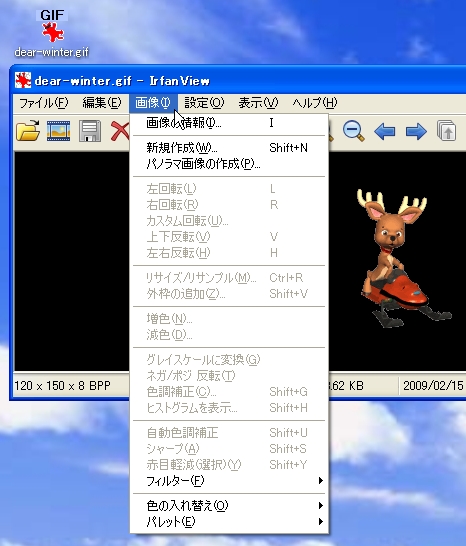This screenshot has height=546, width=466.
Task: Click status bar date 2009/02/15
Action: pos(433,386)
